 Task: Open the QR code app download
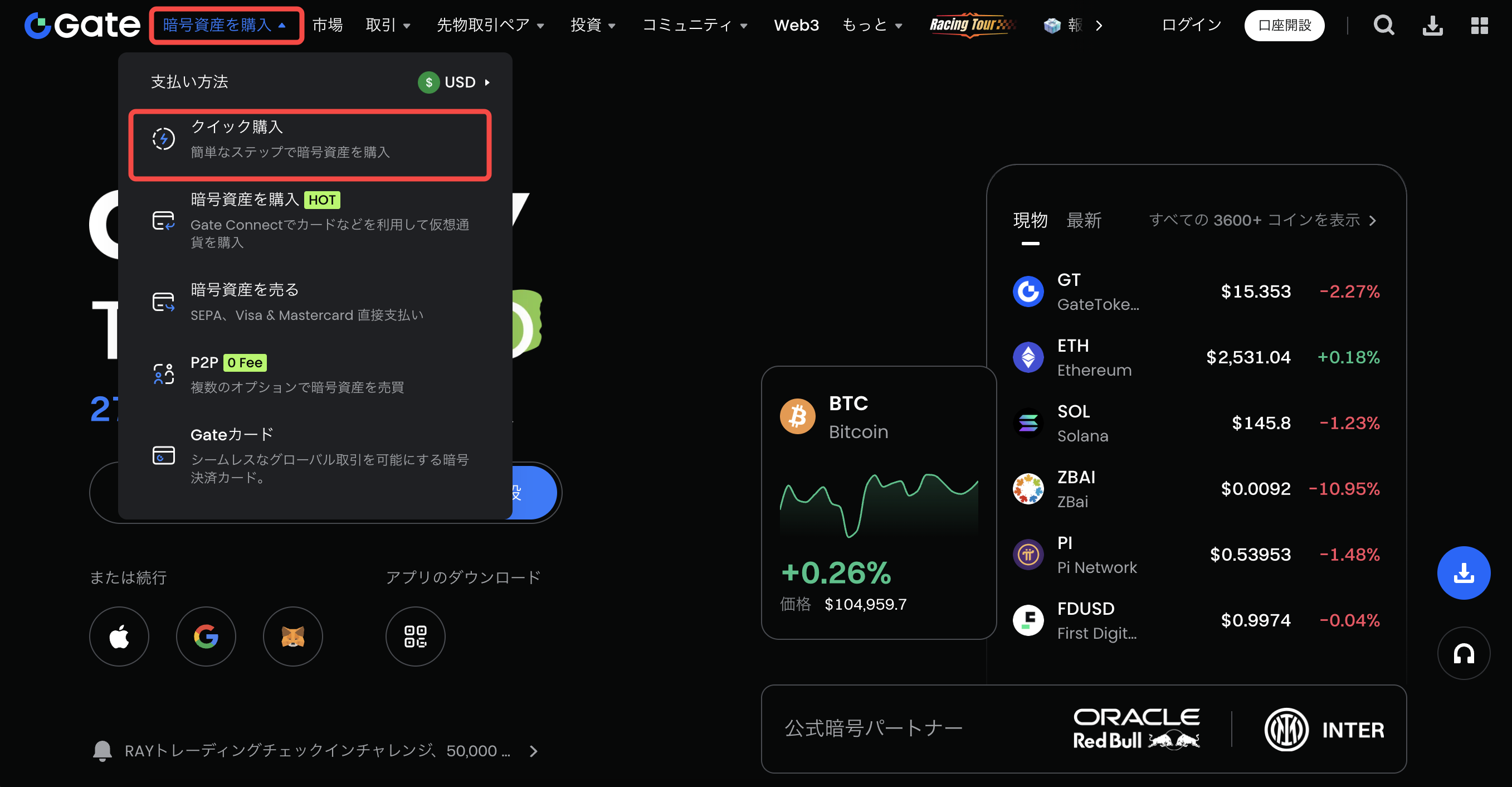coord(416,637)
